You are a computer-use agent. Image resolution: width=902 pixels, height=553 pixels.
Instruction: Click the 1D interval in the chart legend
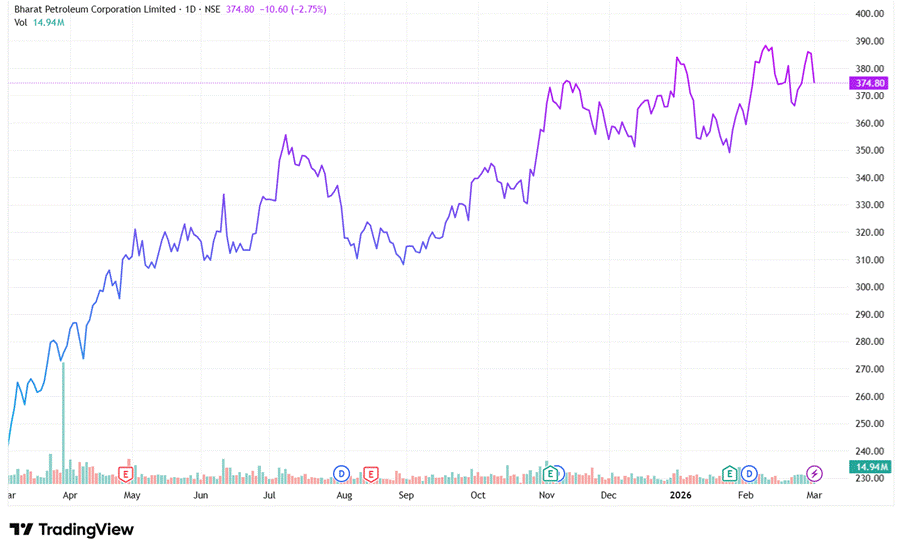(x=190, y=9)
